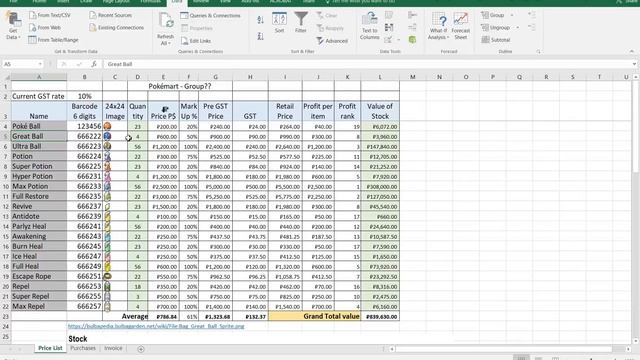This screenshot has height=360, width=640.
Task: Click the formula bar containing Great Ball
Action: 367,64
